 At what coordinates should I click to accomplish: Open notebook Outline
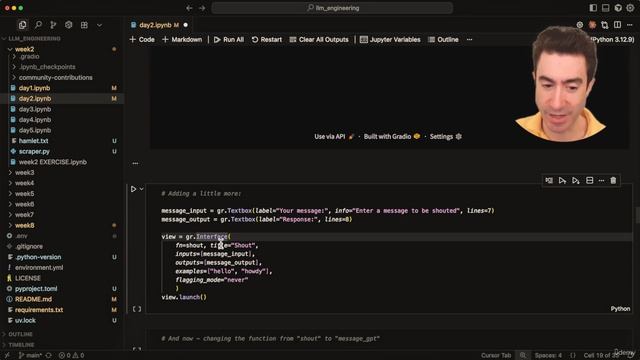(x=443, y=40)
